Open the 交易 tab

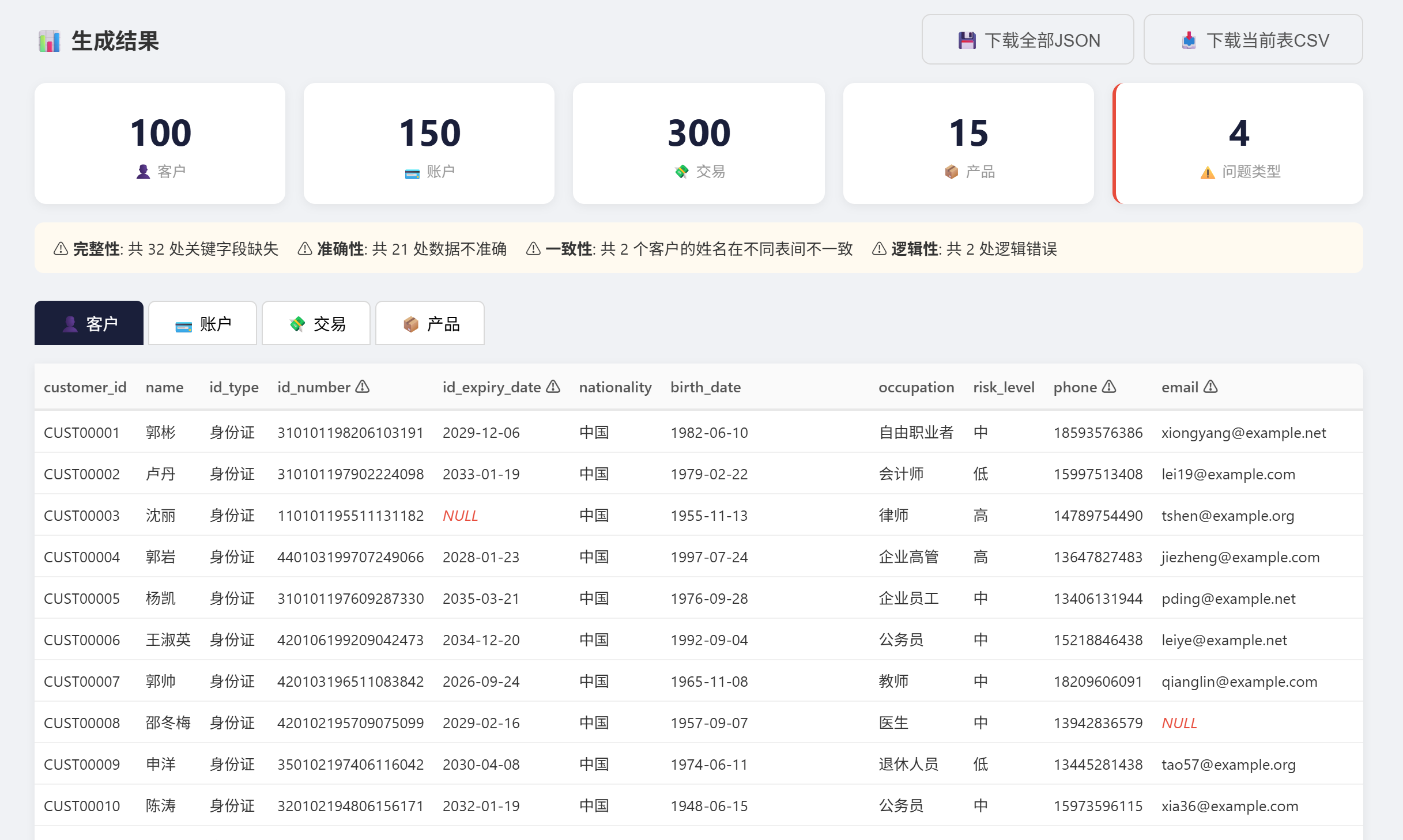point(316,323)
